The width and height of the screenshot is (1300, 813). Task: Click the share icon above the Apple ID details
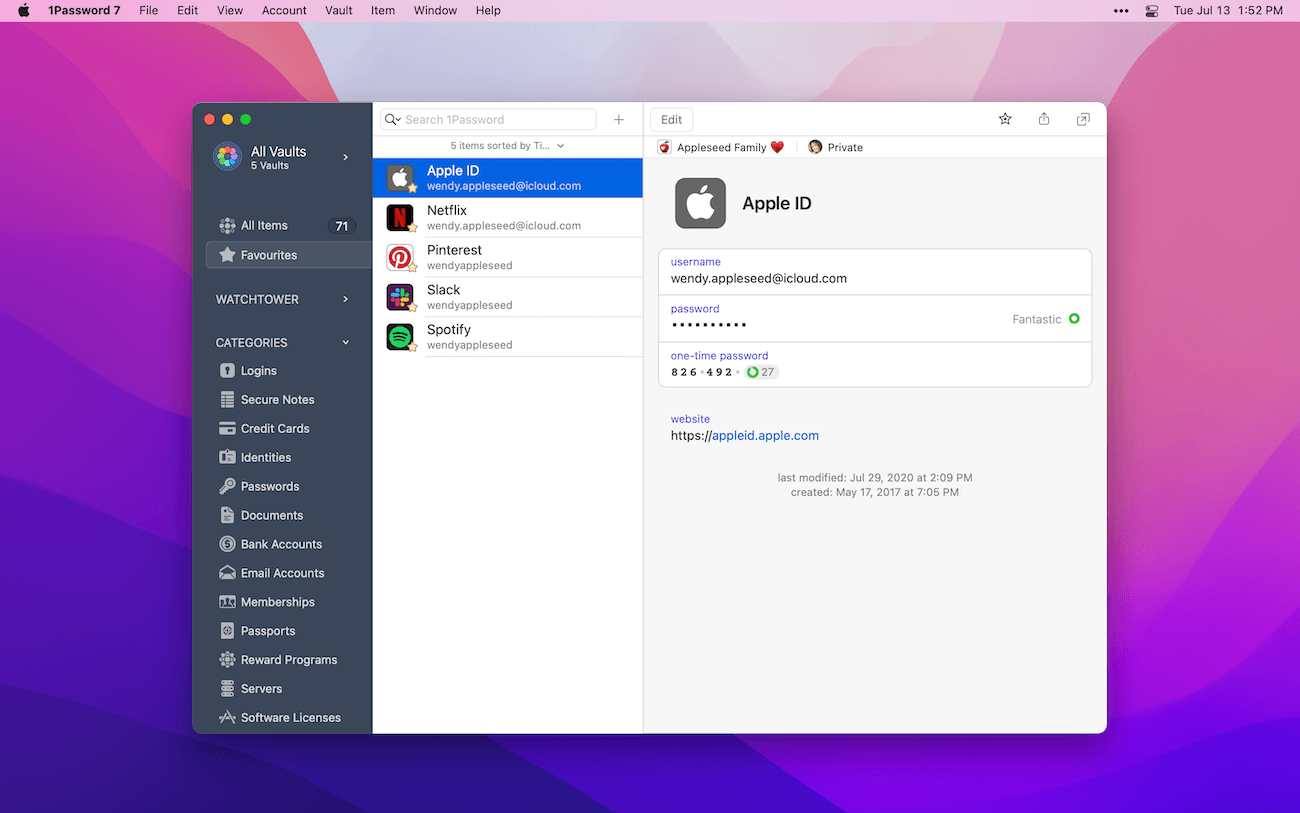point(1043,118)
